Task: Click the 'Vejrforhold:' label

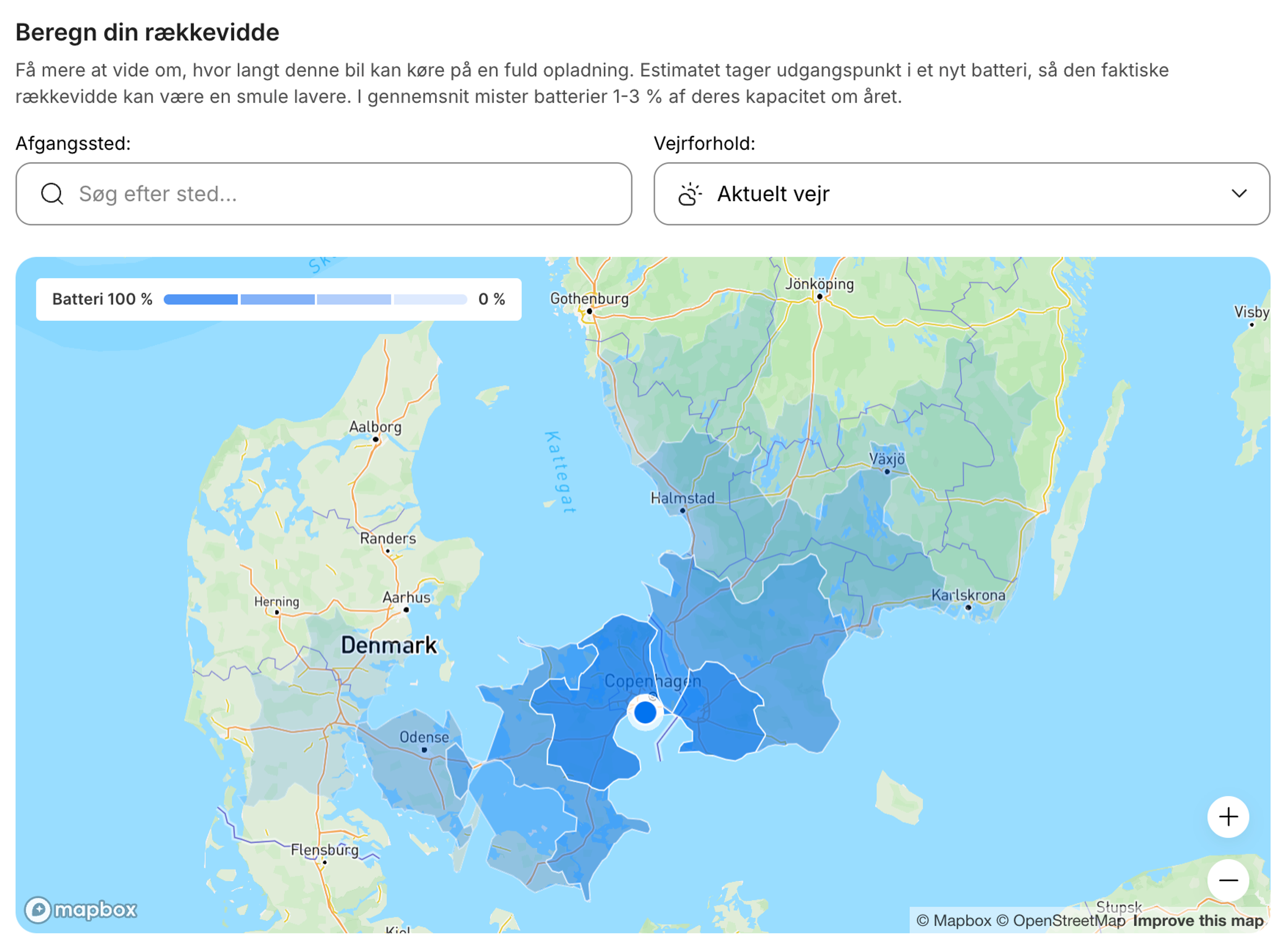Action: click(x=704, y=144)
